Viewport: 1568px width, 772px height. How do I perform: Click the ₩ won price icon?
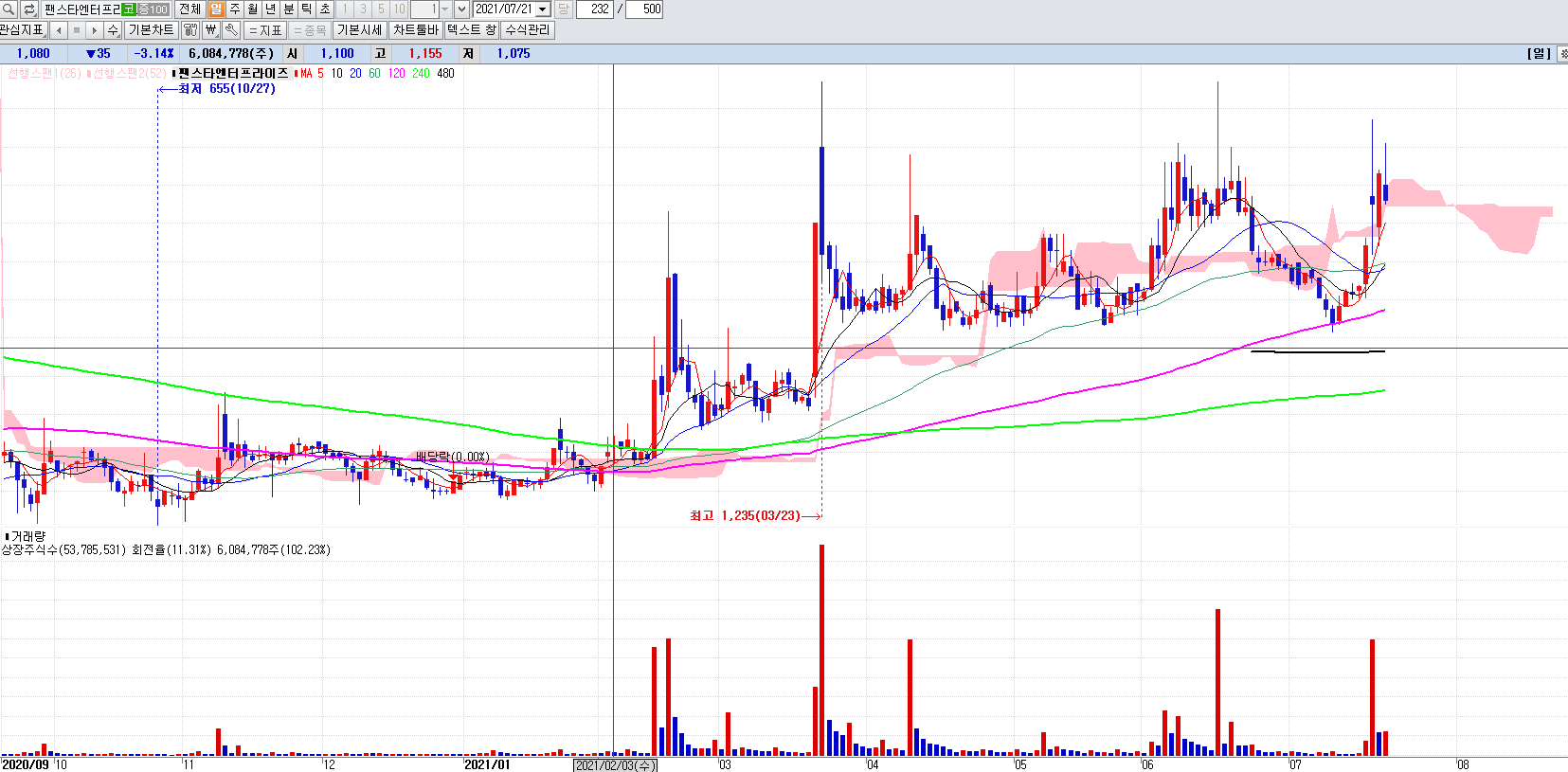211,30
